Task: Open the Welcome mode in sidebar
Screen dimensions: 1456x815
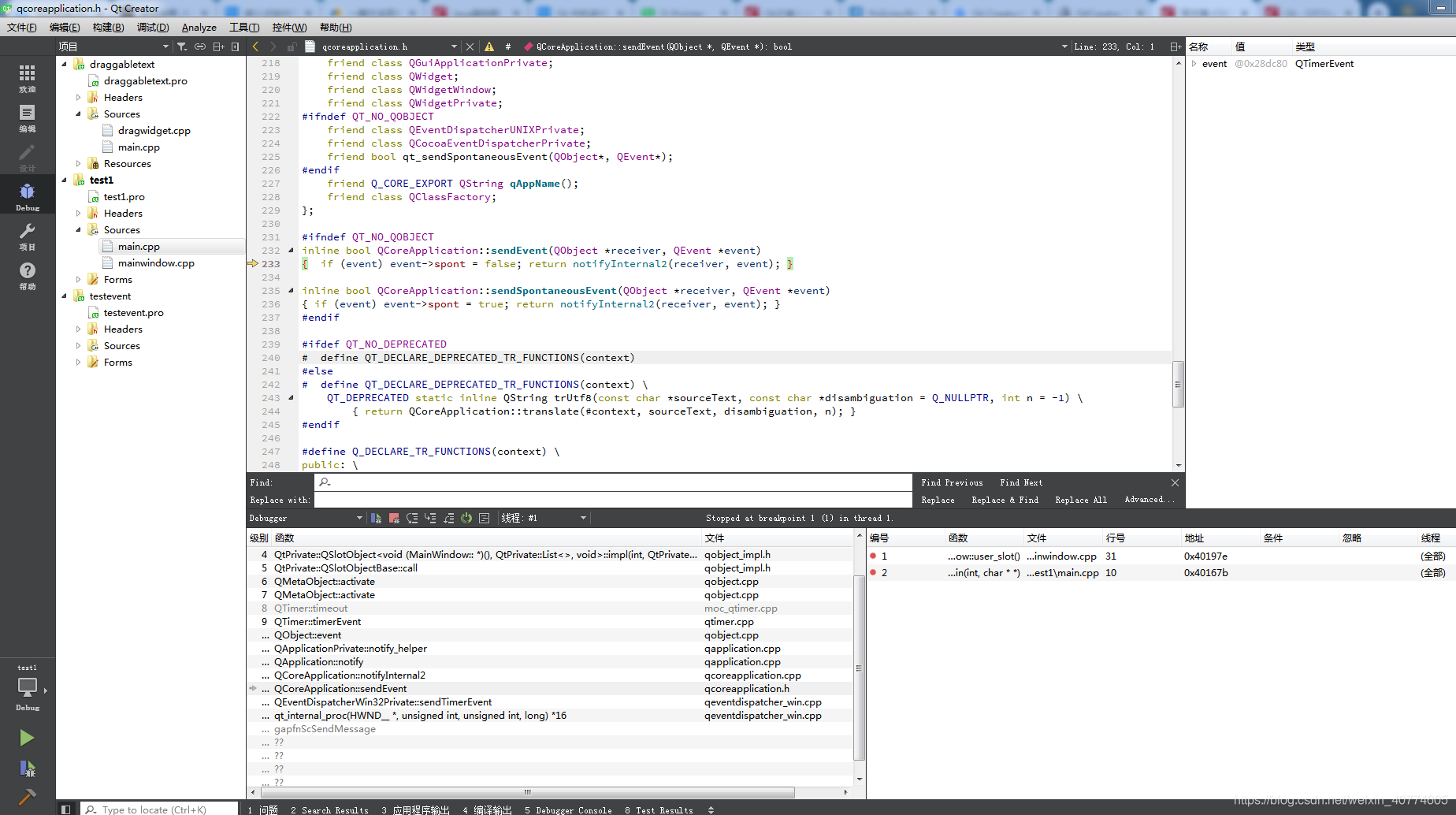Action: [28, 78]
